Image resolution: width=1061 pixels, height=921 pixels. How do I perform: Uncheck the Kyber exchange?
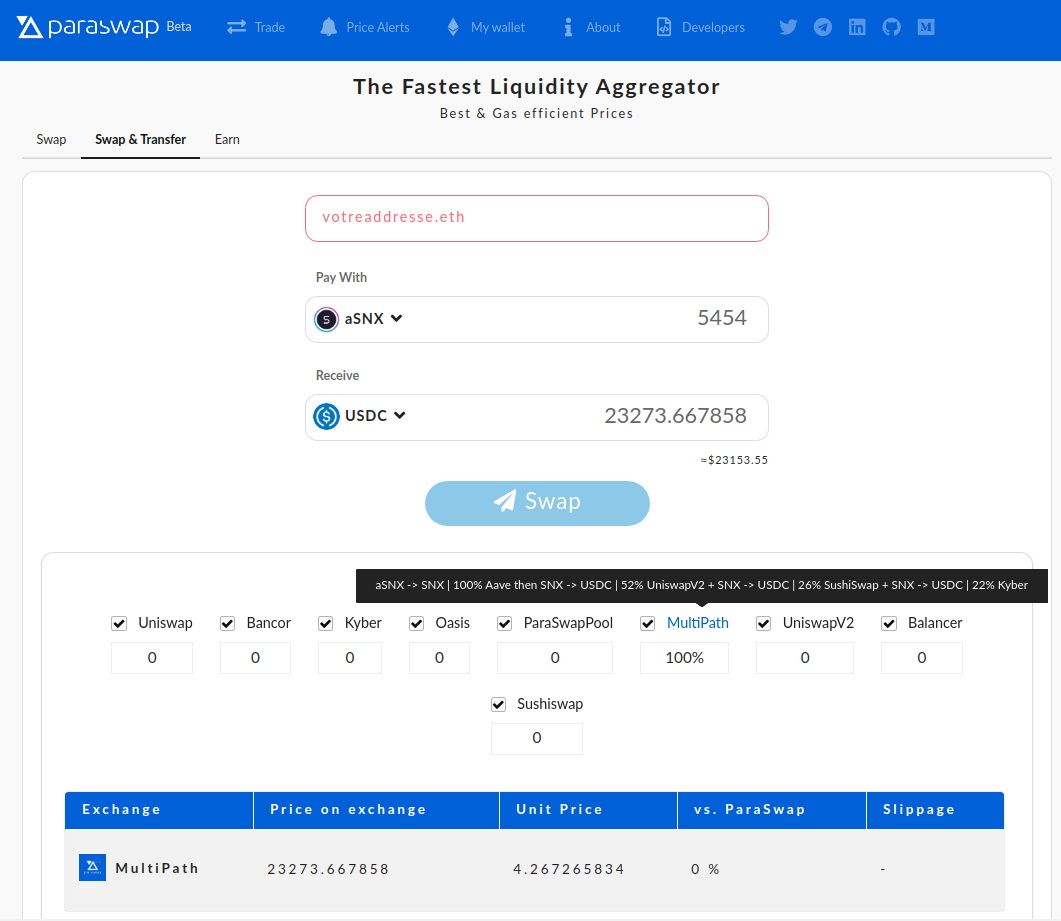tap(325, 623)
